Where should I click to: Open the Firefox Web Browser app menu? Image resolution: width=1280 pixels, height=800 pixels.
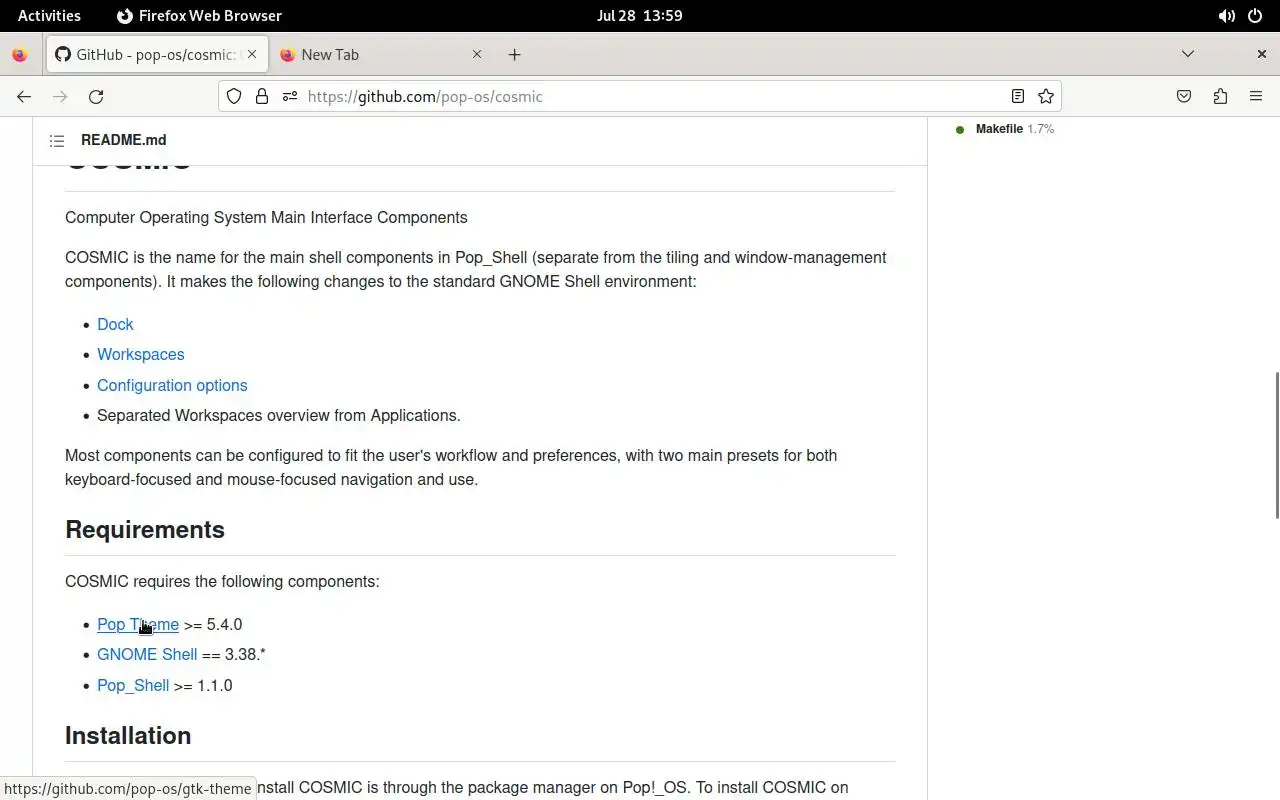click(x=199, y=16)
